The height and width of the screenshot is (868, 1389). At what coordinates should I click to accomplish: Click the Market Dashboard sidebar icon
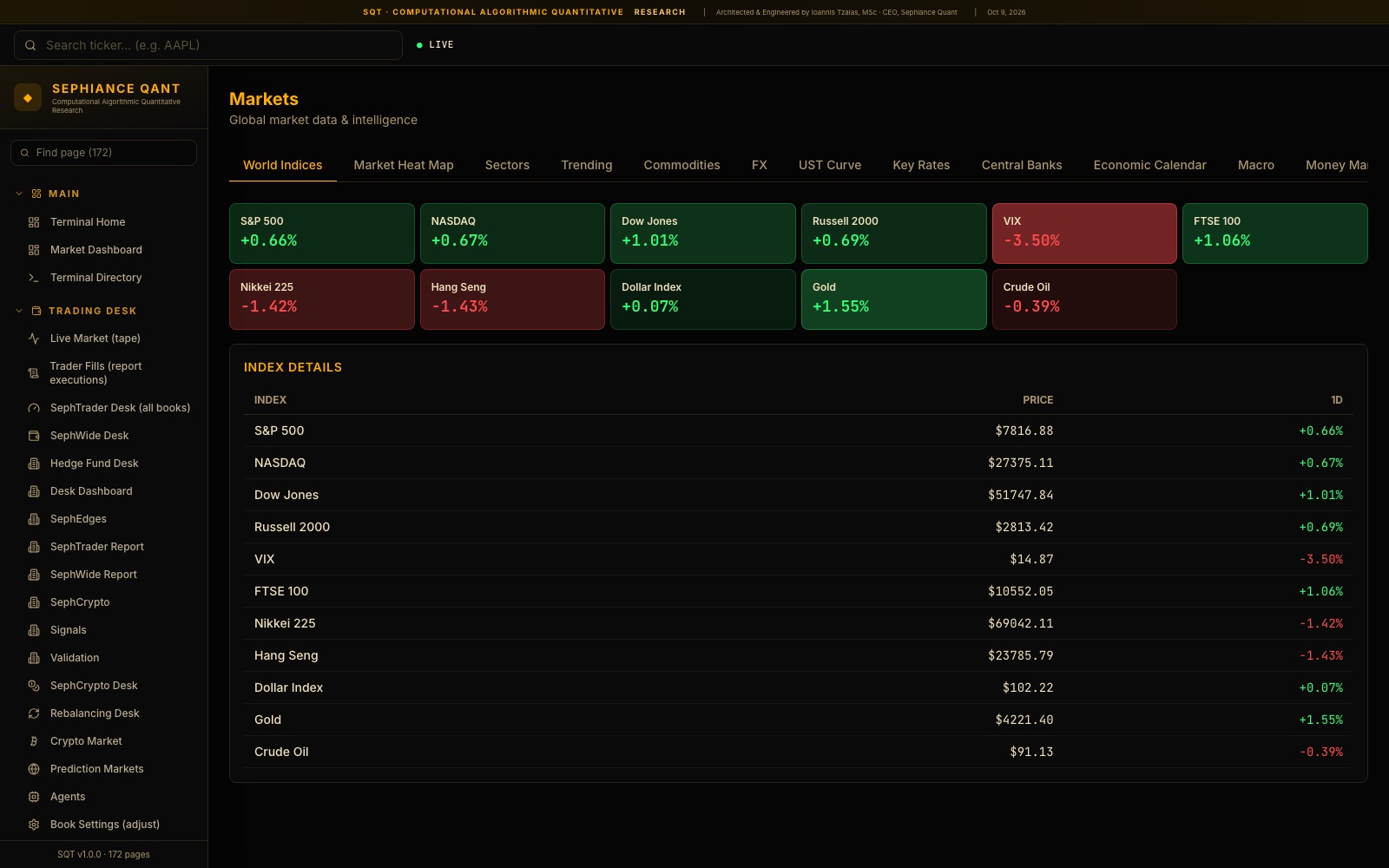[x=34, y=250]
